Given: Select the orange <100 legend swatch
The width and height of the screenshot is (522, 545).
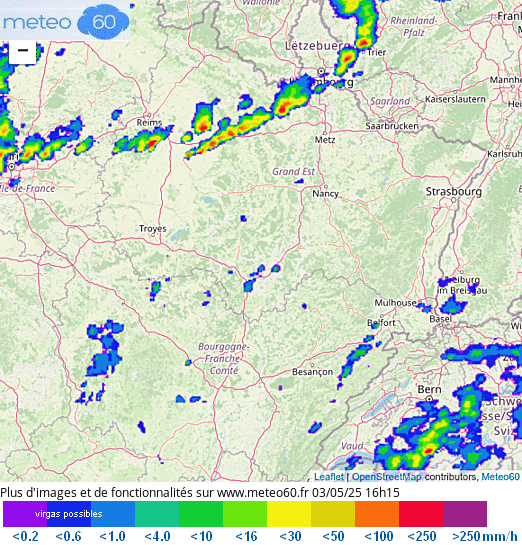Looking at the screenshot, I should pyautogui.click(x=377, y=514).
